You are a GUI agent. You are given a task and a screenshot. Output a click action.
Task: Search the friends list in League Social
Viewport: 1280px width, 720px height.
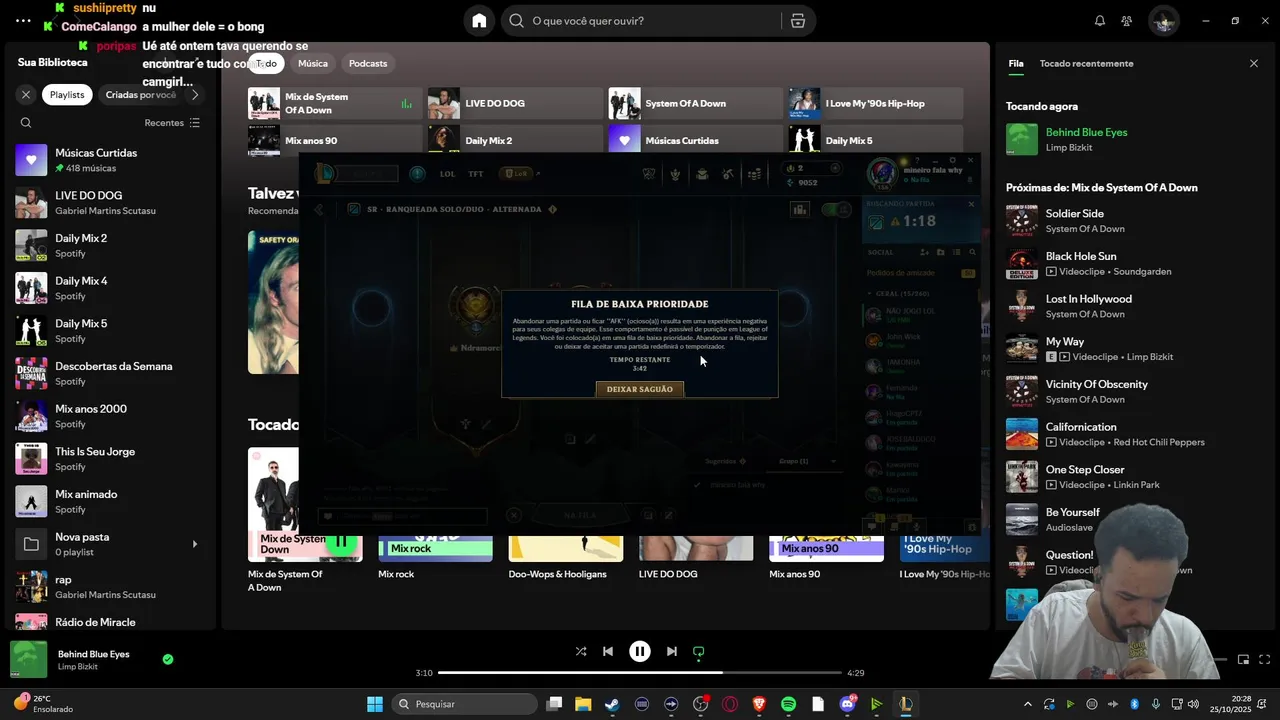[971, 252]
